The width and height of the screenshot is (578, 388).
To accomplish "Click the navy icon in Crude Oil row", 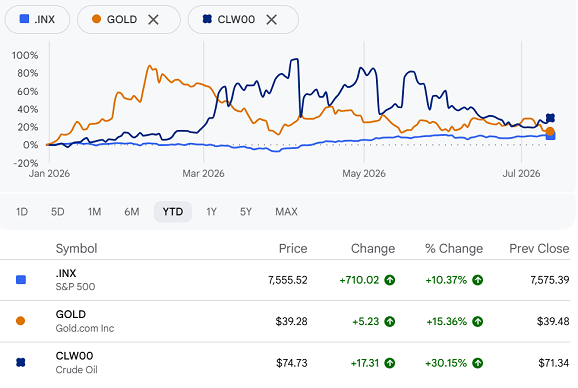I will (21, 363).
